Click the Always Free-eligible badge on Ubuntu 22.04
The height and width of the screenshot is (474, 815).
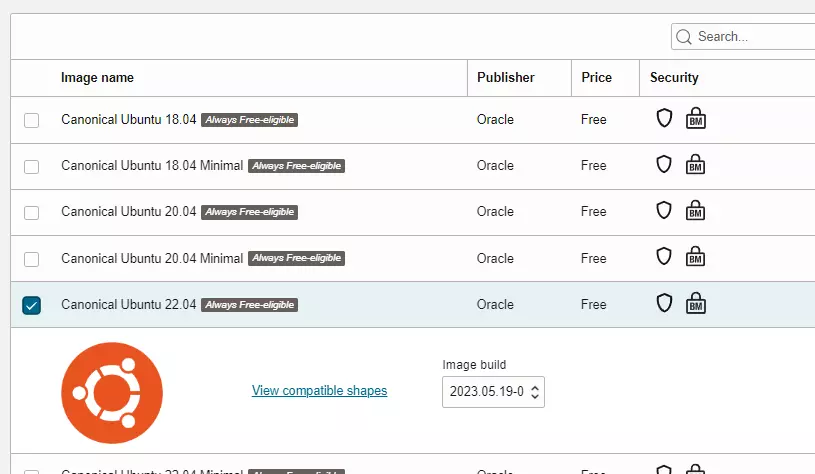pos(249,304)
